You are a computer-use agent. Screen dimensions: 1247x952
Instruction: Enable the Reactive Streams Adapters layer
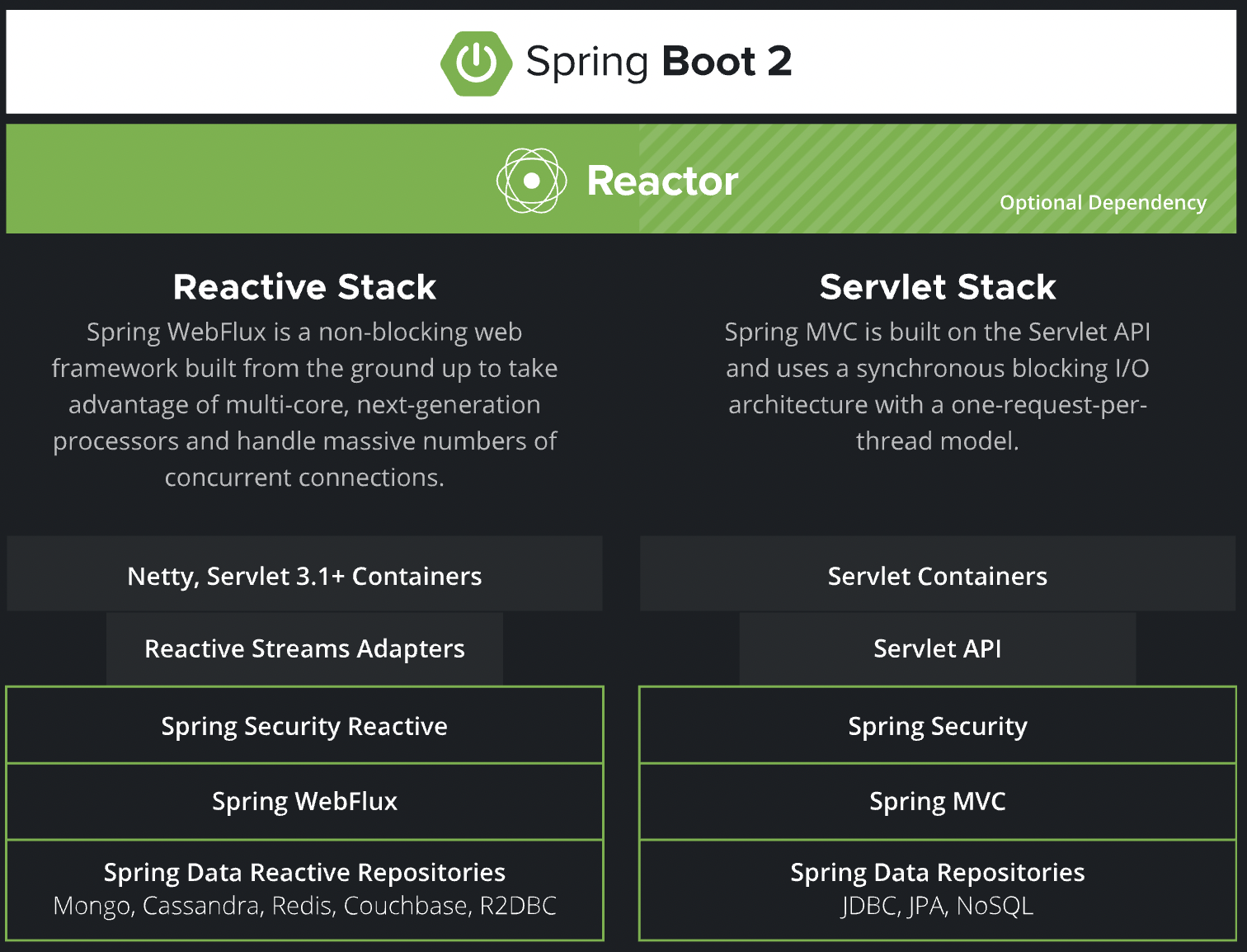point(304,648)
